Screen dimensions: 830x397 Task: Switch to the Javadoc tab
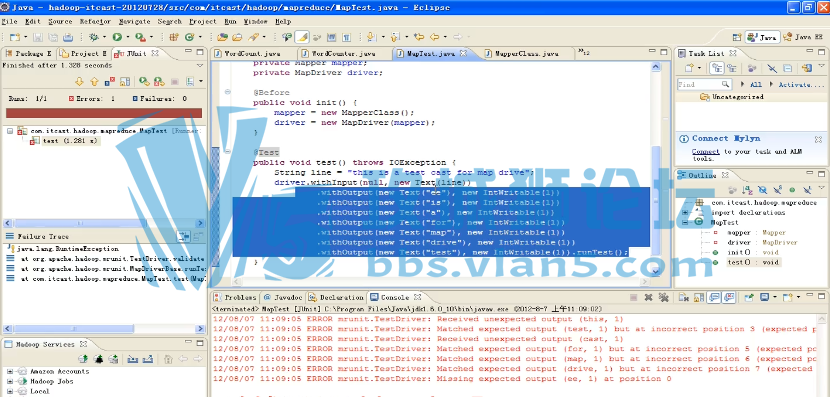(282, 297)
